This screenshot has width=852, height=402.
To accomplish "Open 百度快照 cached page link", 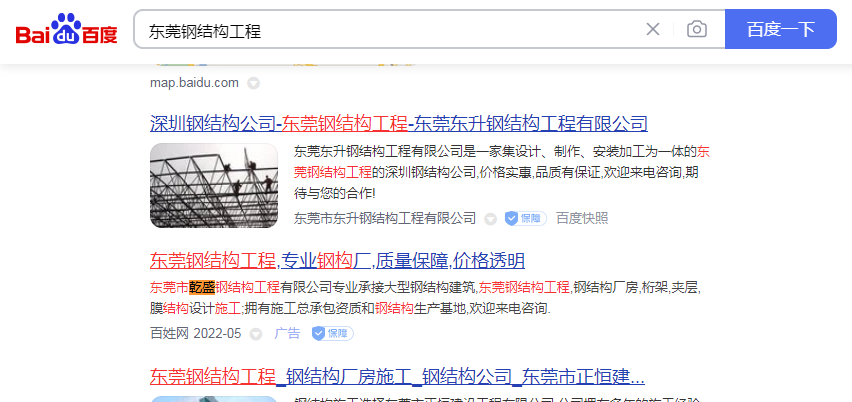I will click(x=582, y=218).
